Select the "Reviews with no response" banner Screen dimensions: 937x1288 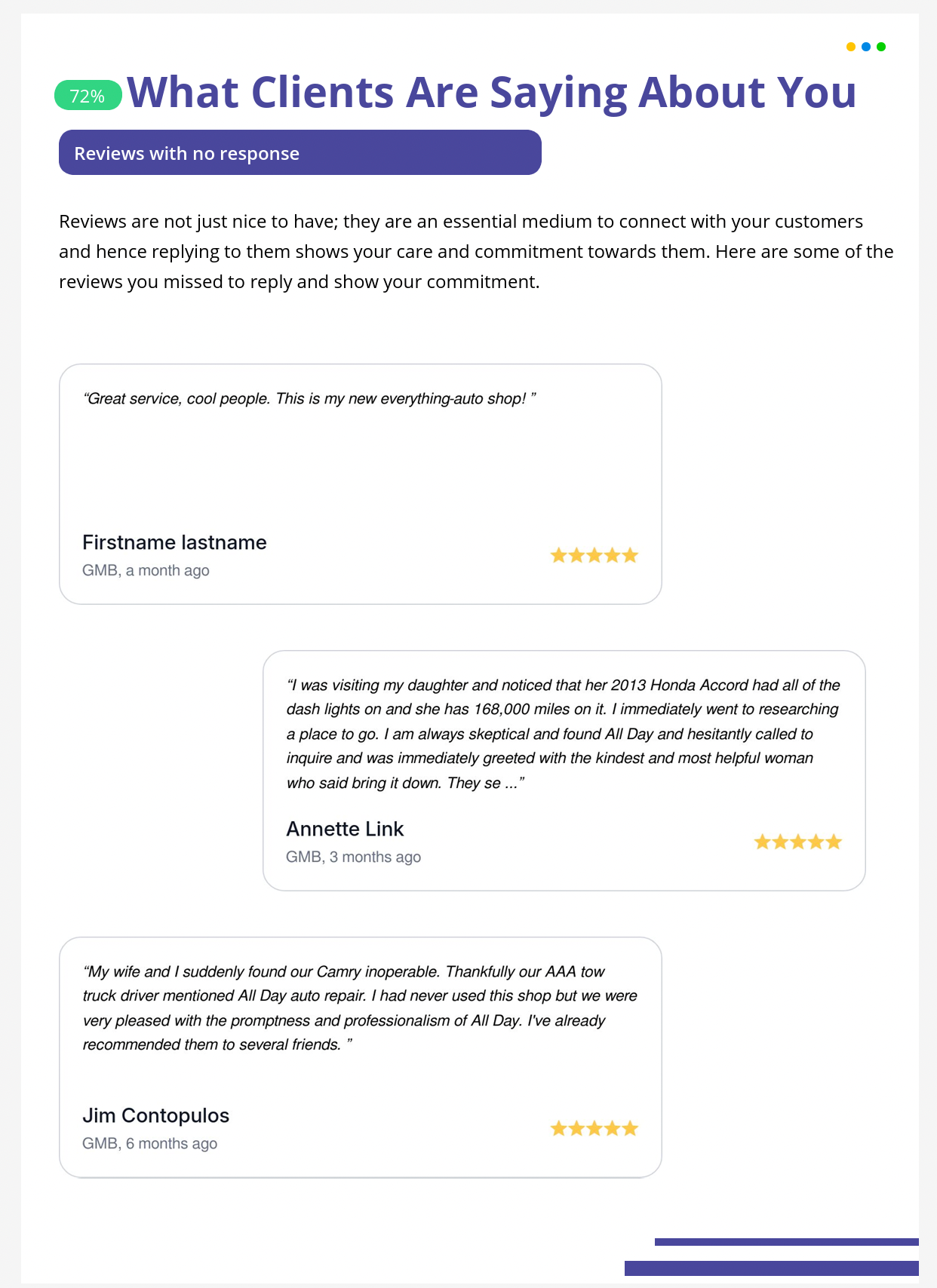[300, 153]
